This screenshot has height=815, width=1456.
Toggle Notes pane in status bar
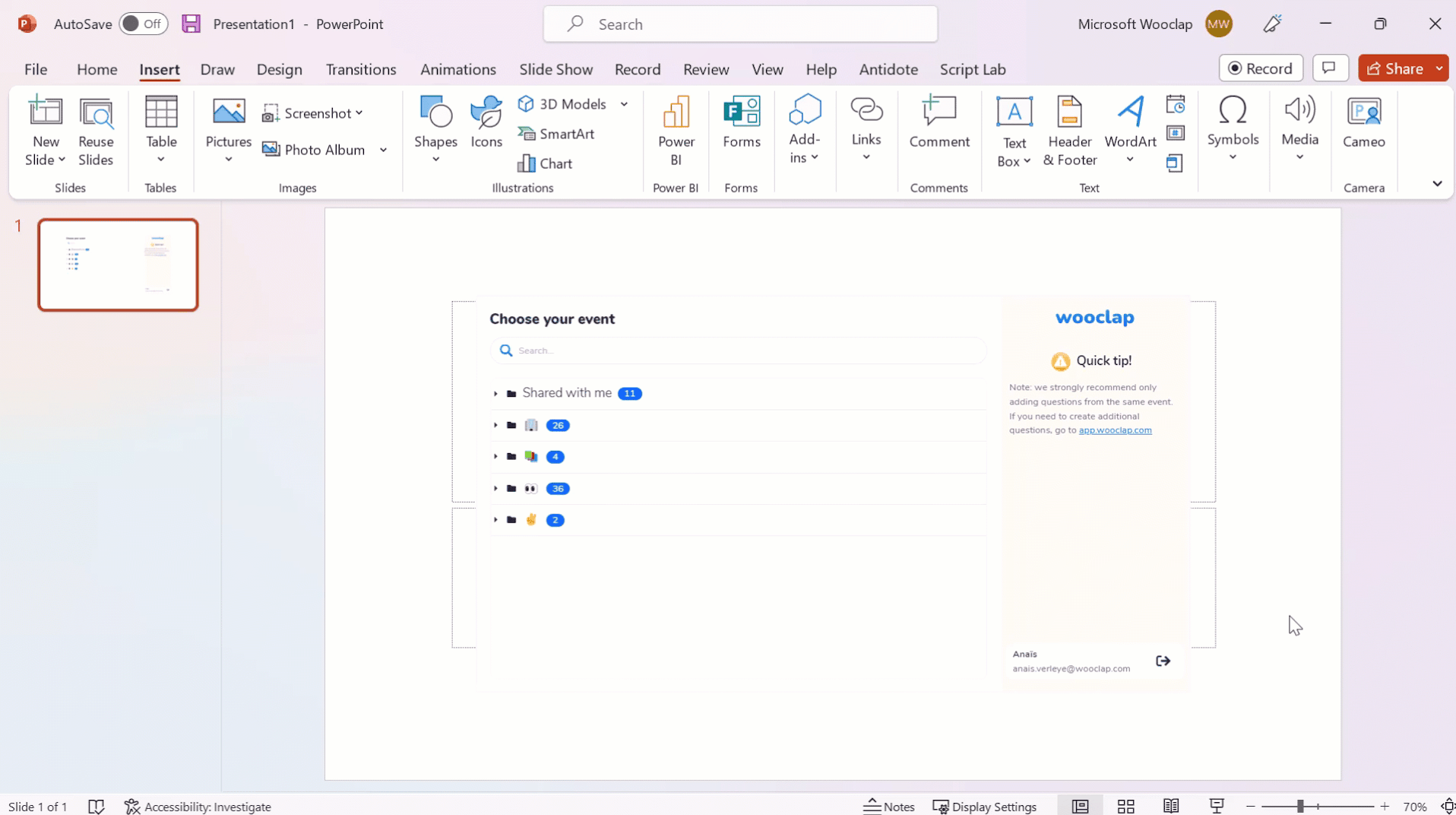(x=889, y=806)
